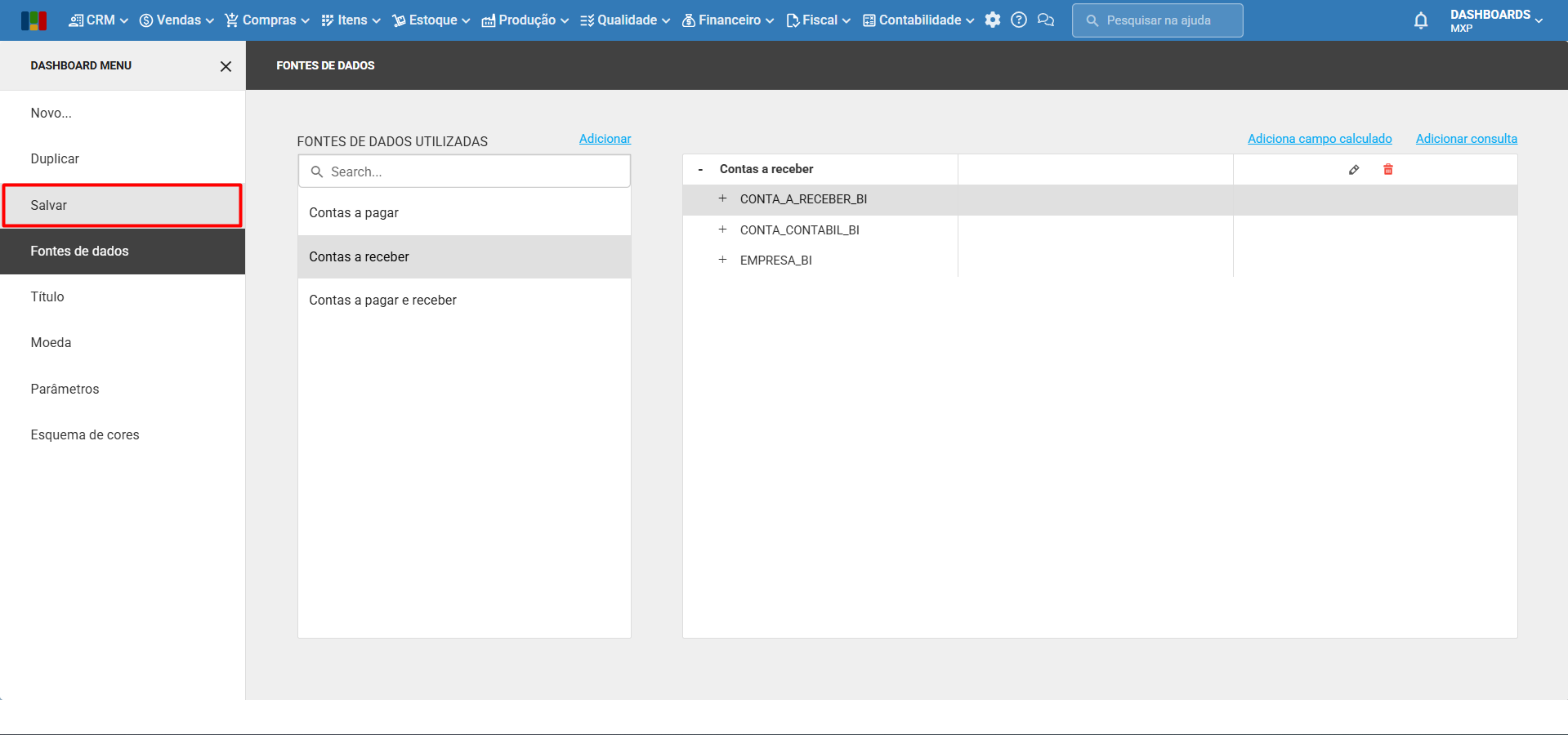The image size is (1568, 735).
Task: Expand the CONTA_CONTABIL_BI node
Action: 722,229
